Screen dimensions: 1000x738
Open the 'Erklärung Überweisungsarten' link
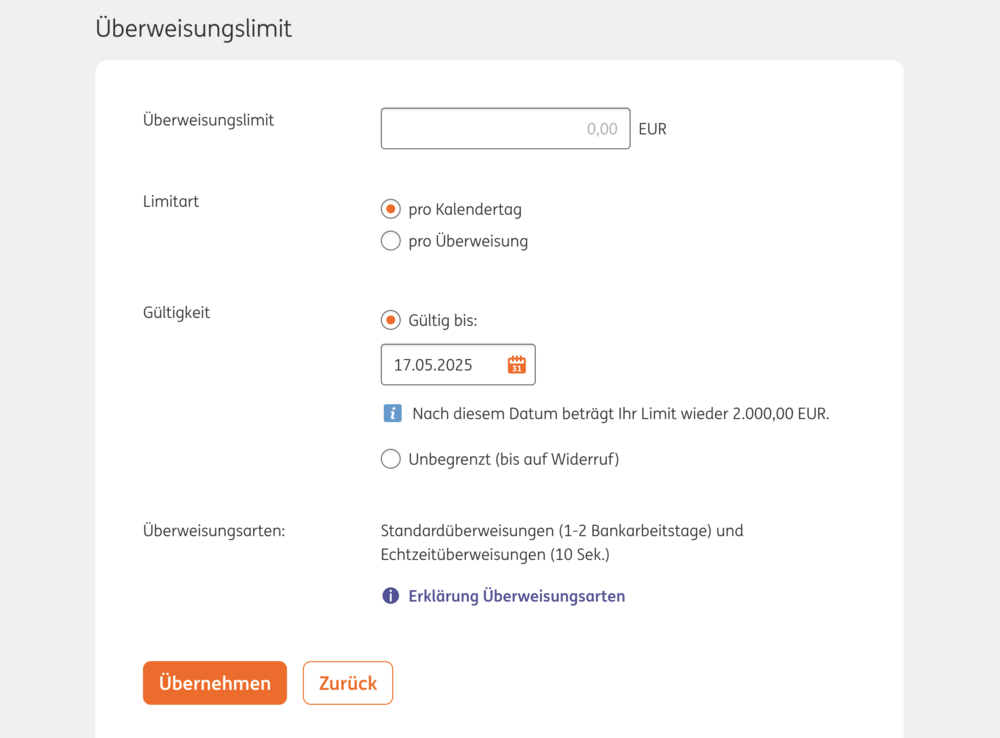tap(517, 596)
